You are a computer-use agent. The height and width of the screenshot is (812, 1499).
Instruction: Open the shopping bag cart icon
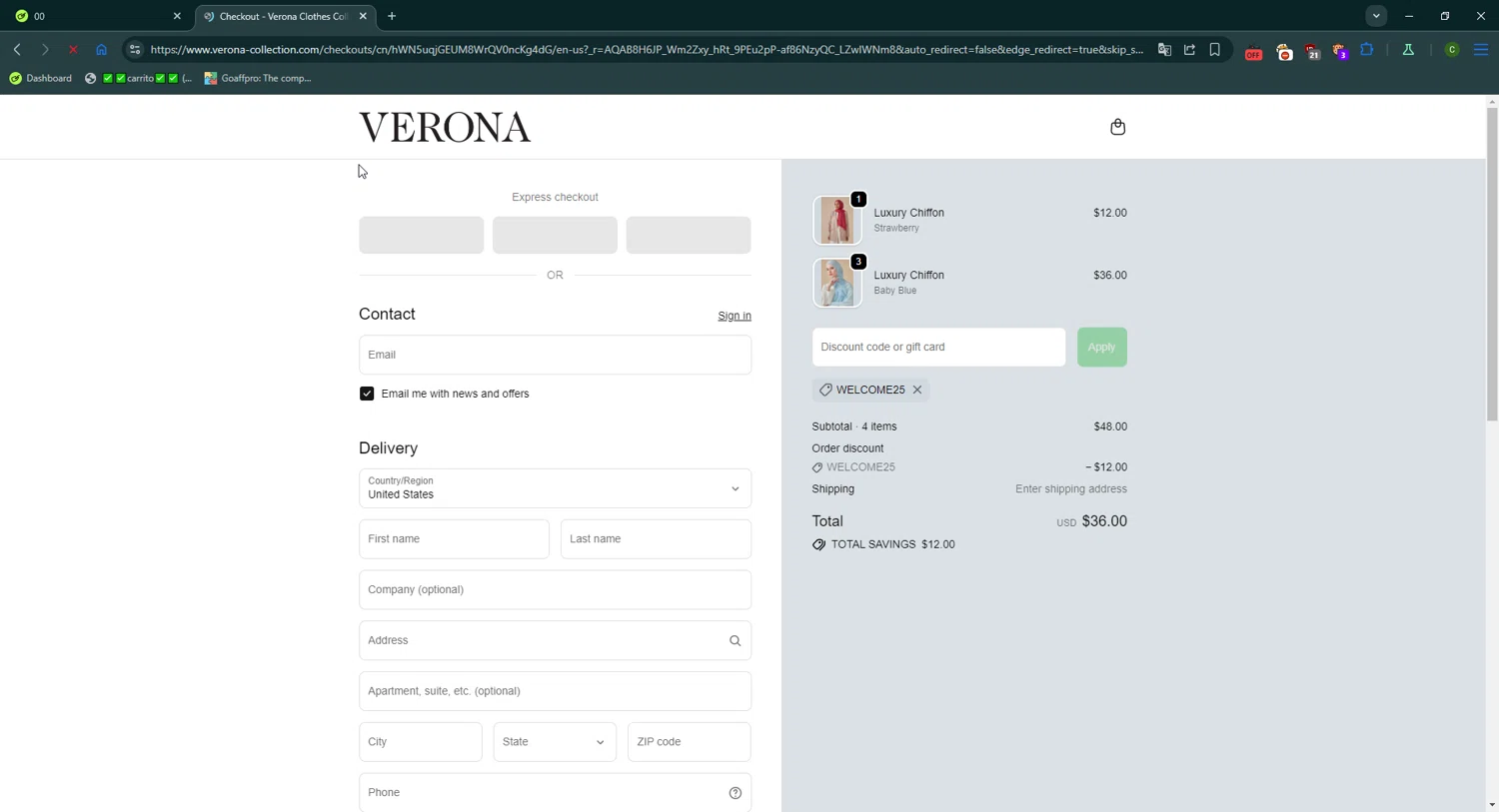1117,127
